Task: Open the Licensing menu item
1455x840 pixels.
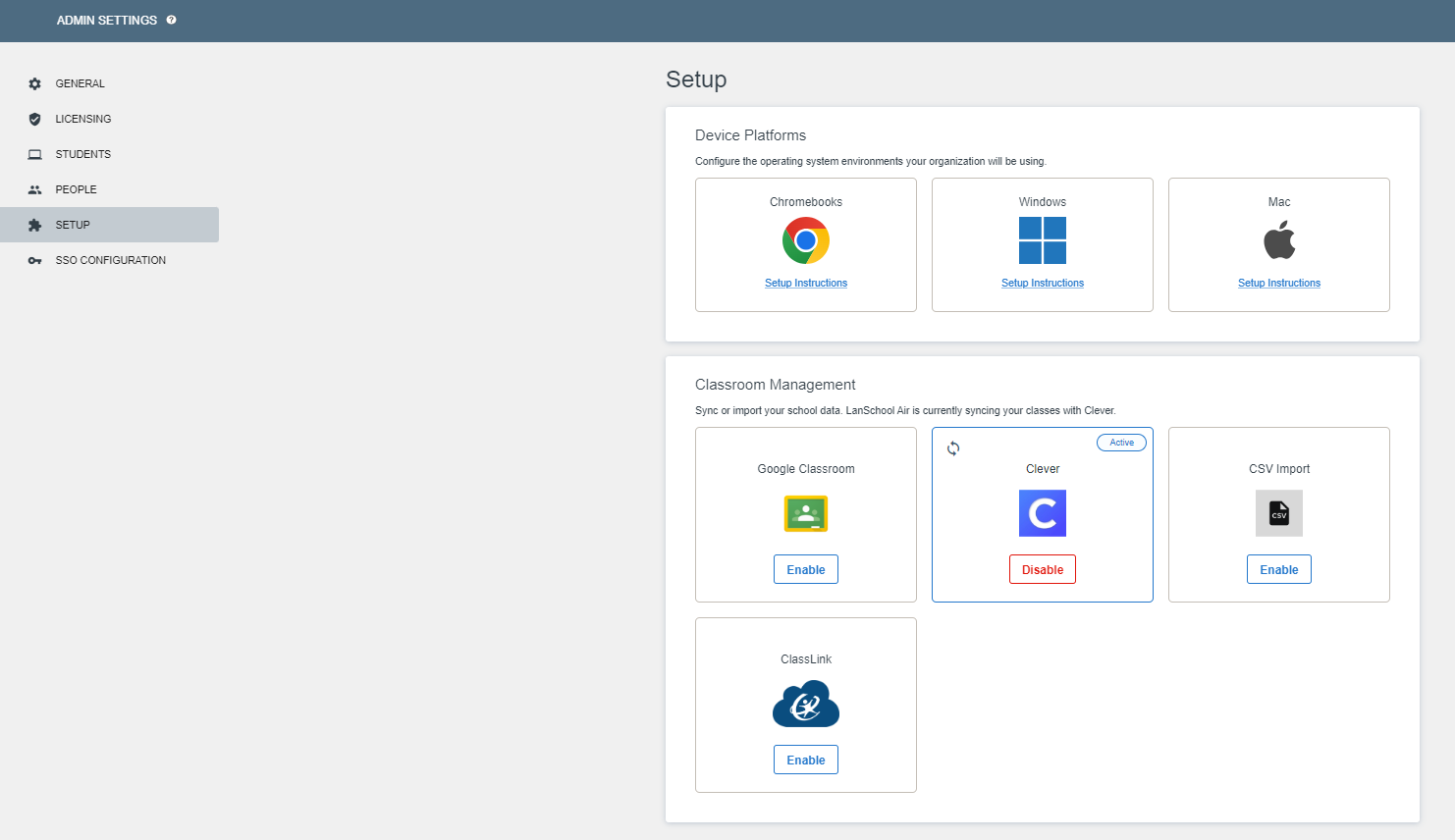Action: (x=109, y=119)
